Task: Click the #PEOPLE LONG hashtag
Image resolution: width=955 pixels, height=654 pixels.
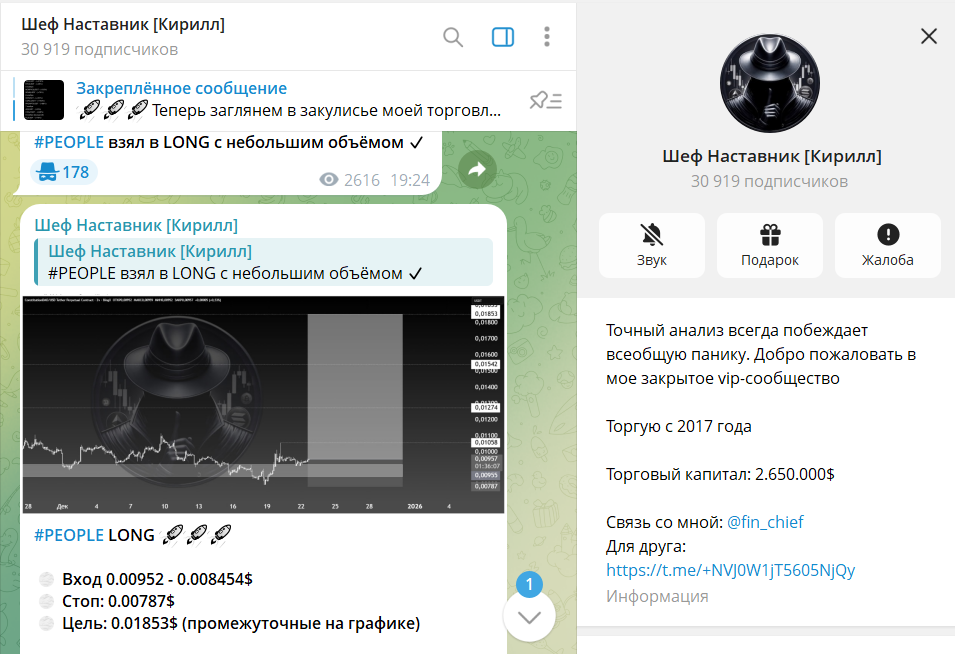Action: pyautogui.click(x=69, y=535)
